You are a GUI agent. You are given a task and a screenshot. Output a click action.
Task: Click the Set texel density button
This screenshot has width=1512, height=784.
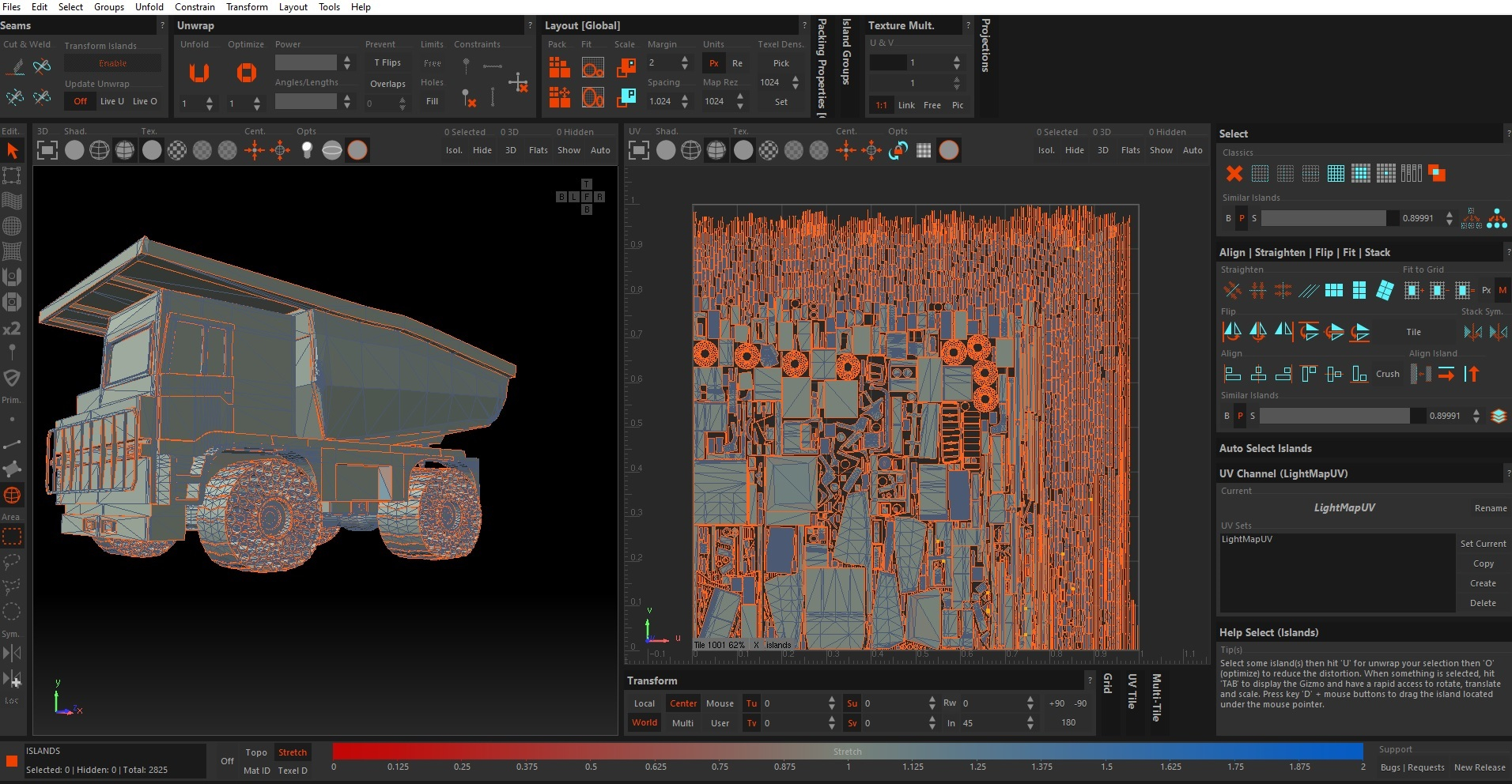coord(781,102)
